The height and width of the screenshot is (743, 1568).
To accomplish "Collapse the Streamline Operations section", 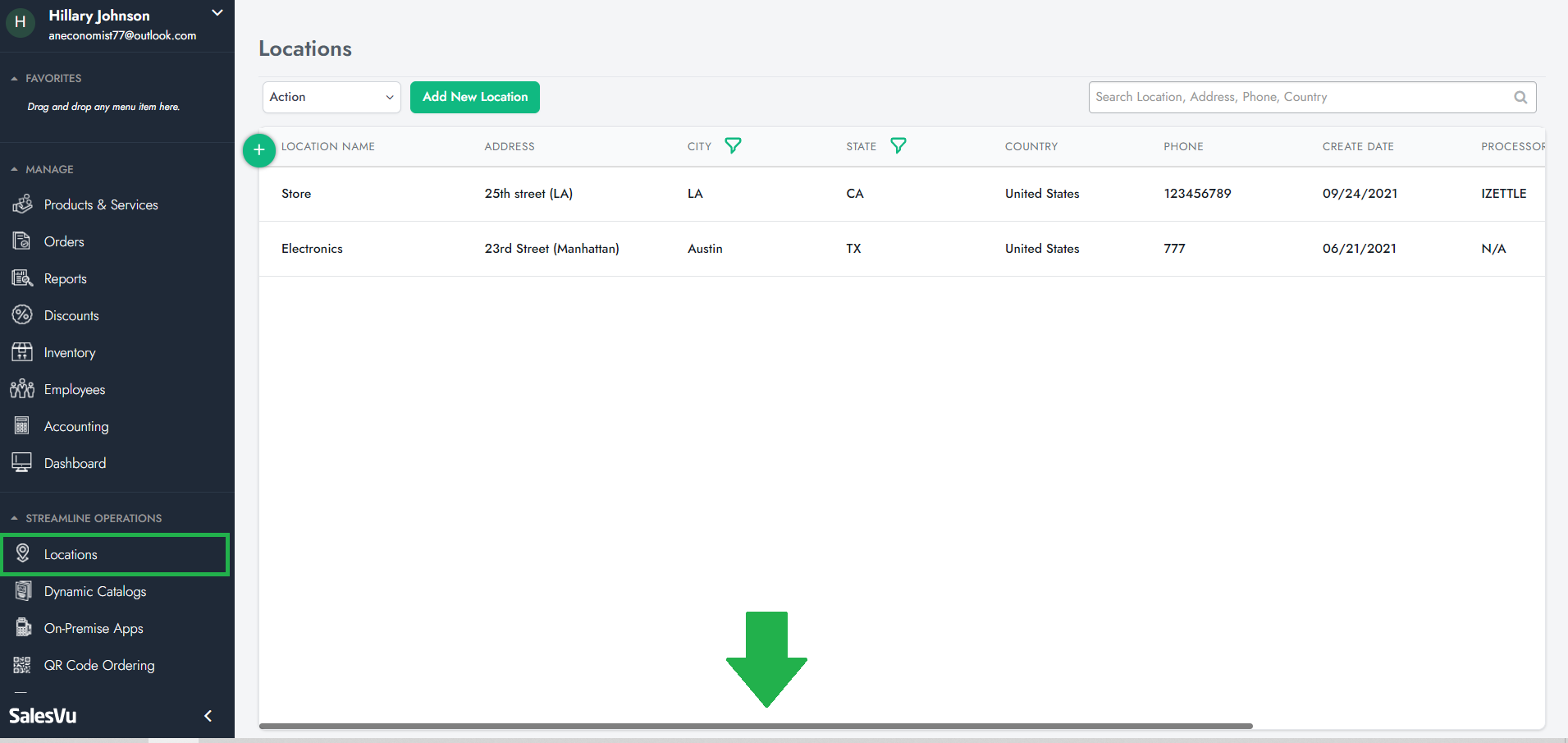I will point(14,518).
